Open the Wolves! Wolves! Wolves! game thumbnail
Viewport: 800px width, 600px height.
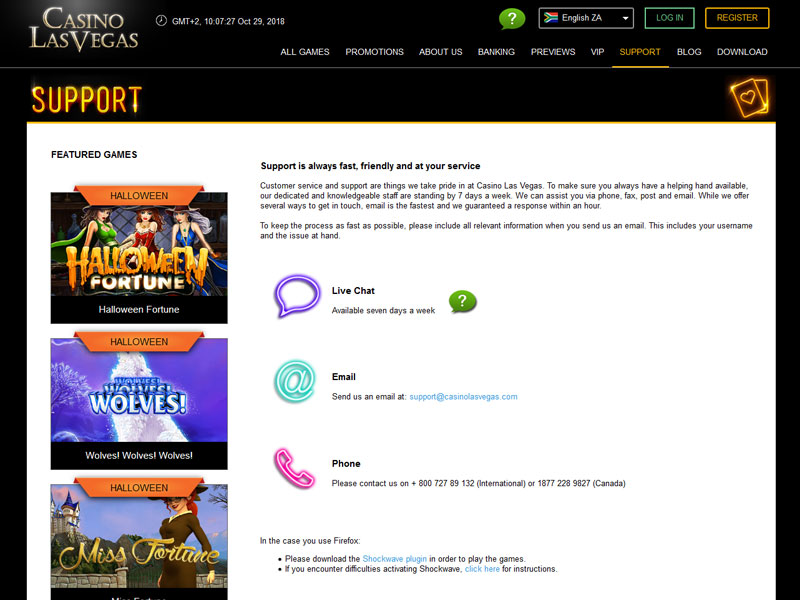tap(139, 390)
